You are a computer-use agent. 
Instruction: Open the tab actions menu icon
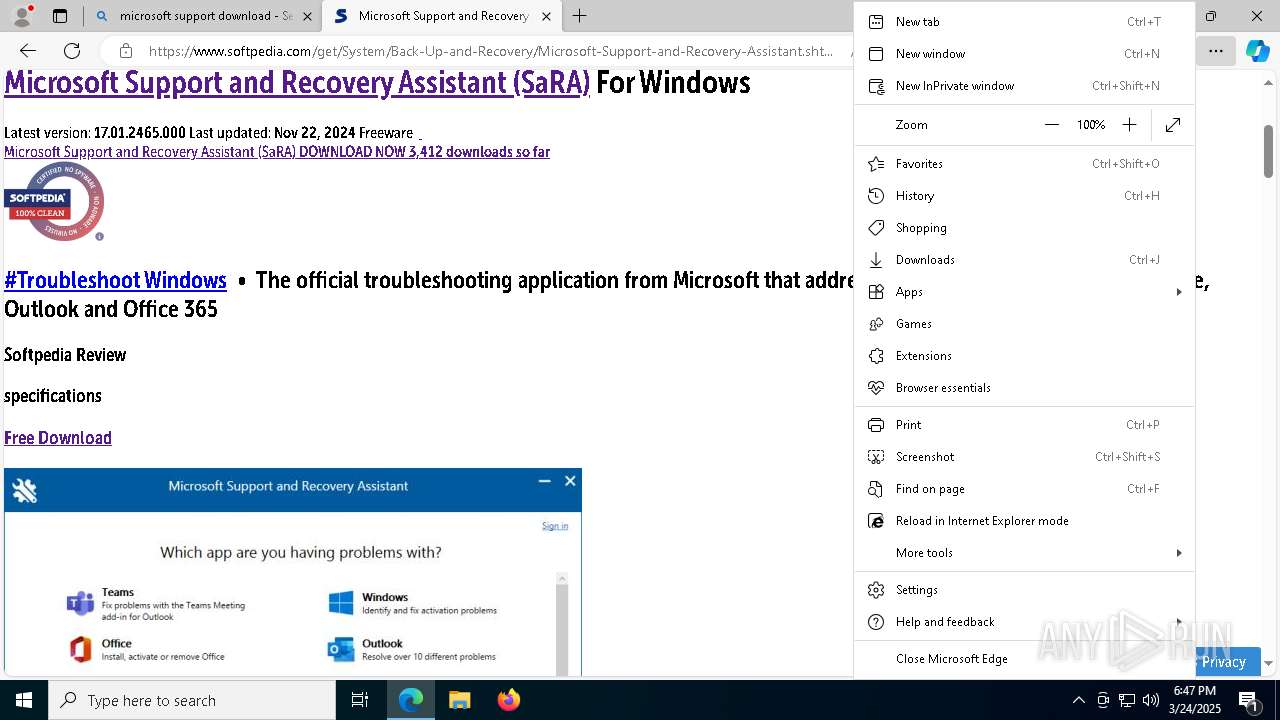click(60, 16)
